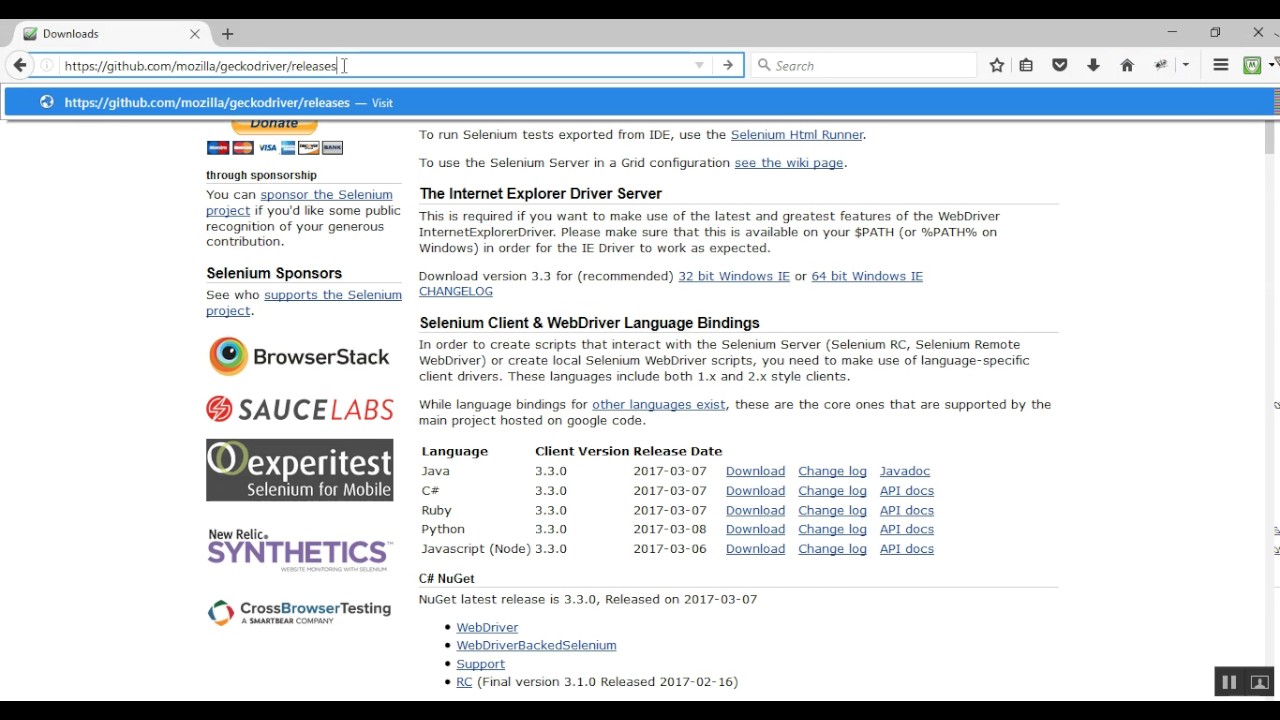This screenshot has width=1280, height=720.
Task: Open the URL history dropdown arrow
Action: [x=699, y=65]
